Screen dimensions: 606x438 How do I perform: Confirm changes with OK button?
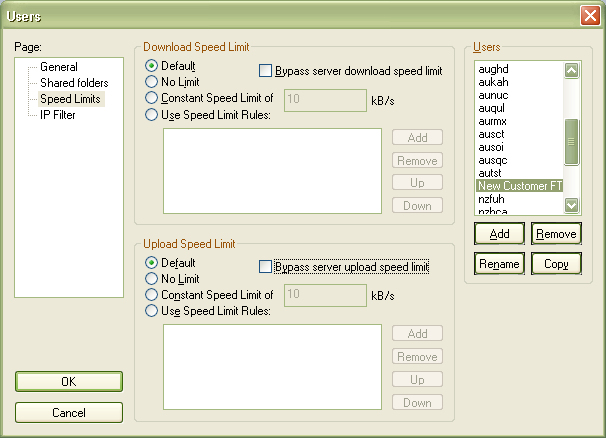(69, 382)
